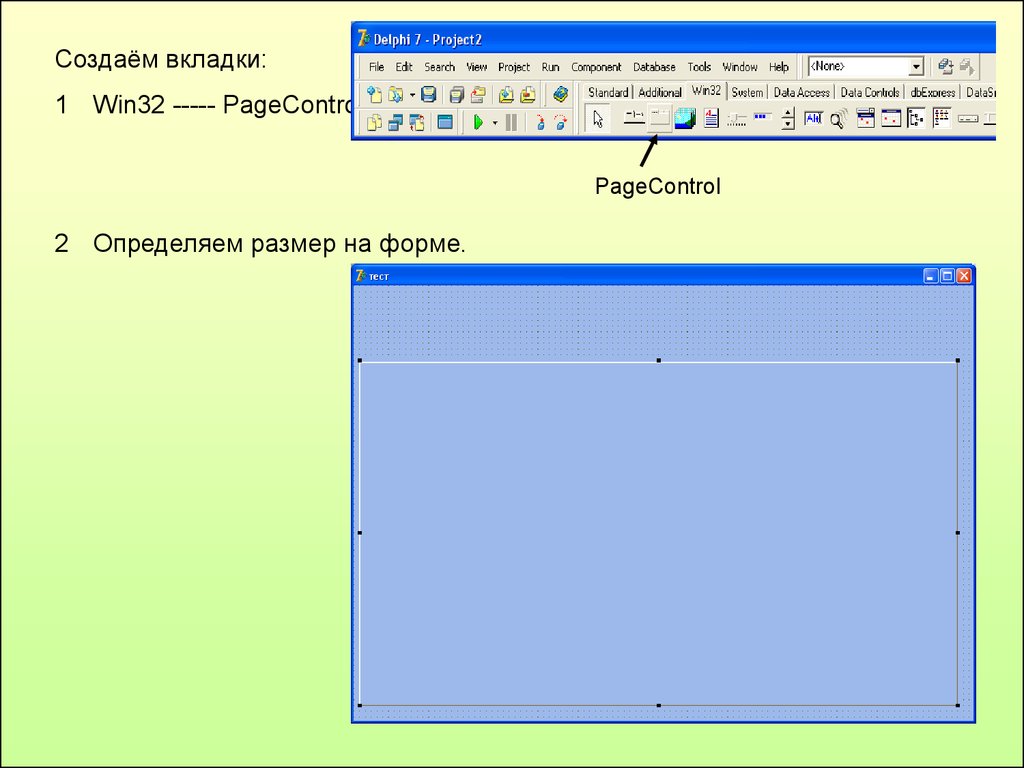Viewport: 1024px width, 768px height.
Task: Click the Save floppy disk icon
Action: (428, 95)
